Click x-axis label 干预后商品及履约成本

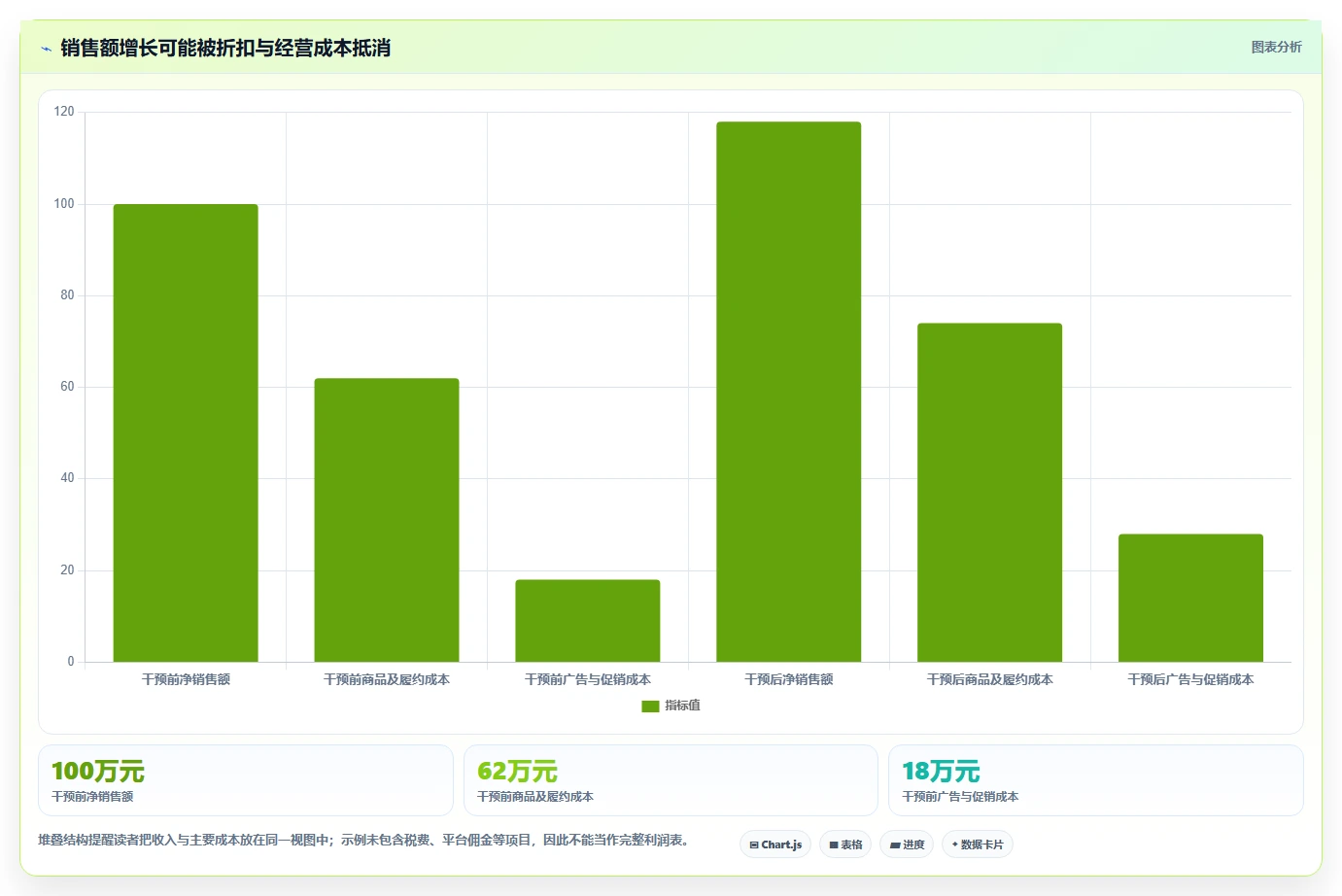point(989,679)
